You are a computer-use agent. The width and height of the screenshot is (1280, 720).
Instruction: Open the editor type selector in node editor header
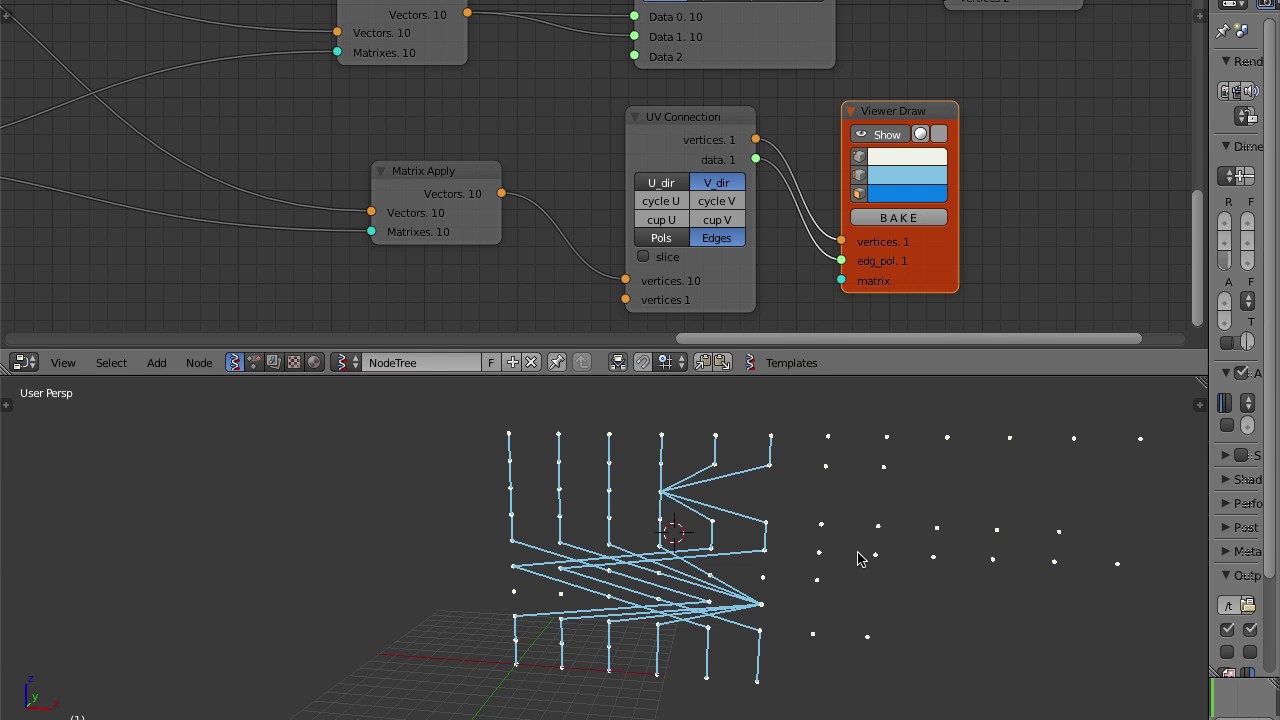point(24,363)
